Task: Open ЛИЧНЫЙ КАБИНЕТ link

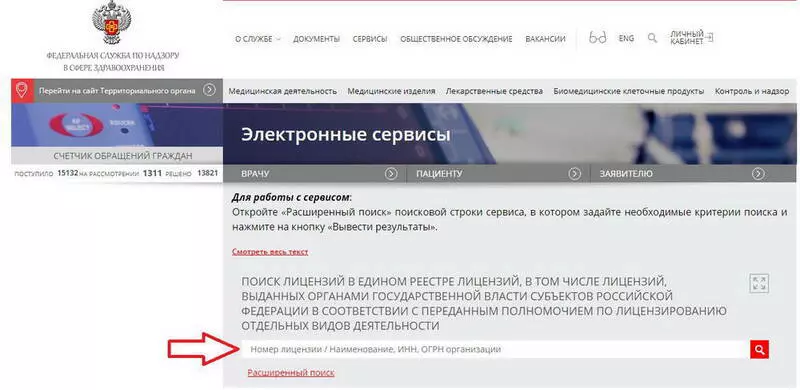Action: pos(687,37)
